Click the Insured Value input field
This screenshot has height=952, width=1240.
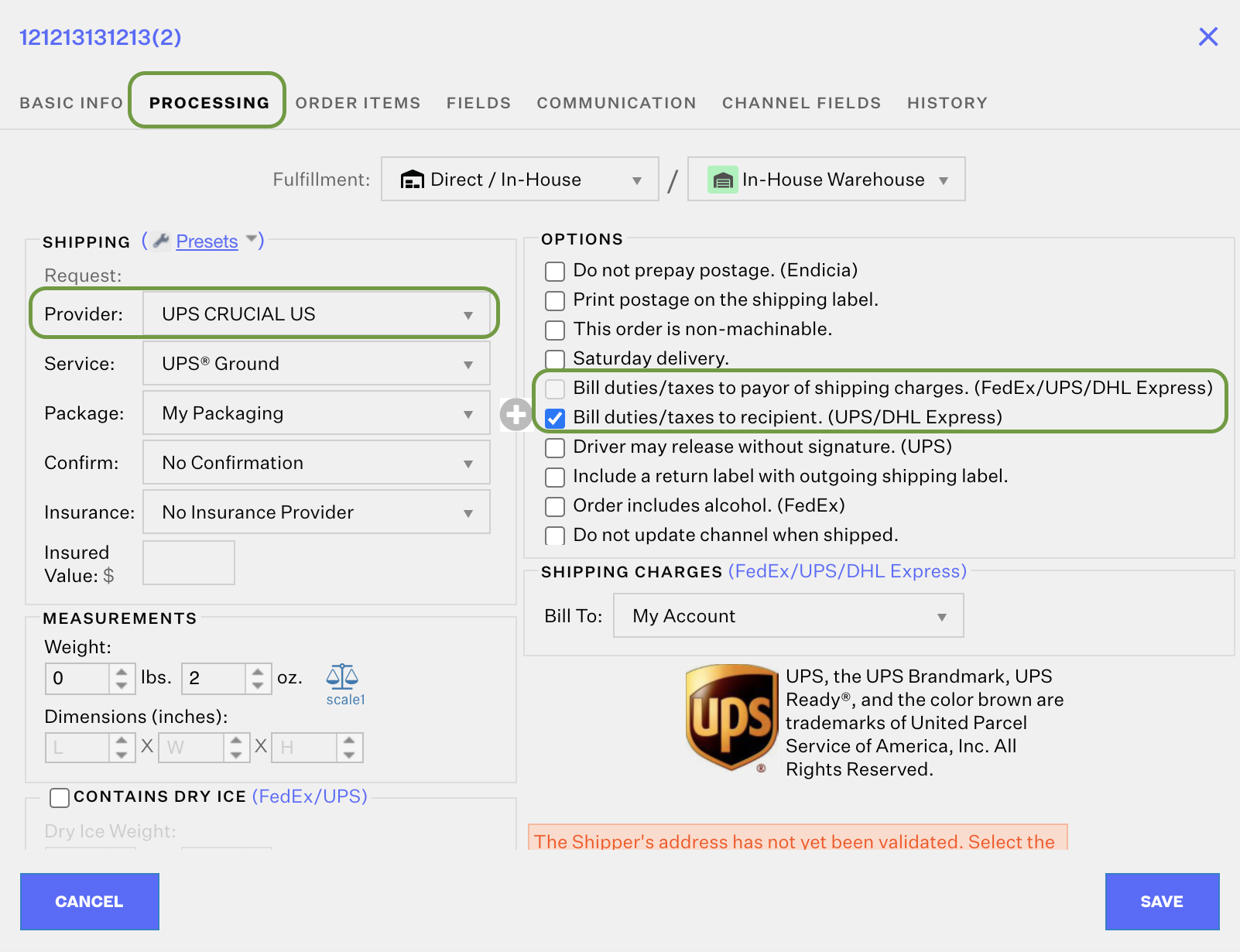point(189,563)
